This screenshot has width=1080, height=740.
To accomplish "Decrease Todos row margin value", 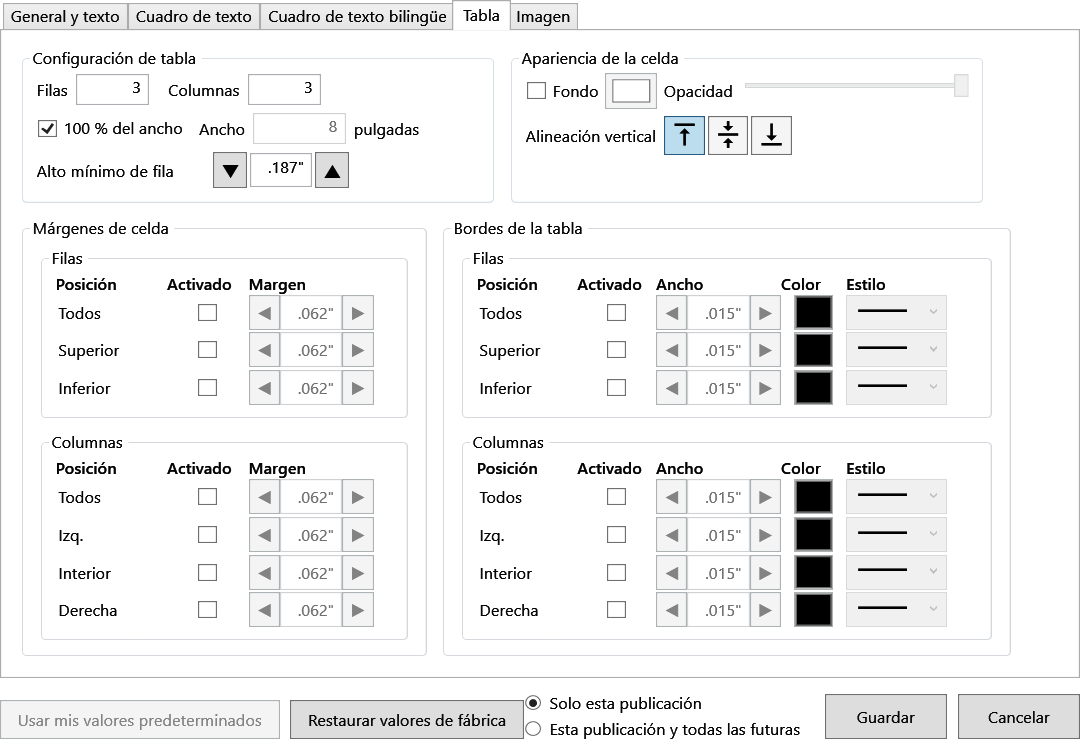I will [x=264, y=314].
